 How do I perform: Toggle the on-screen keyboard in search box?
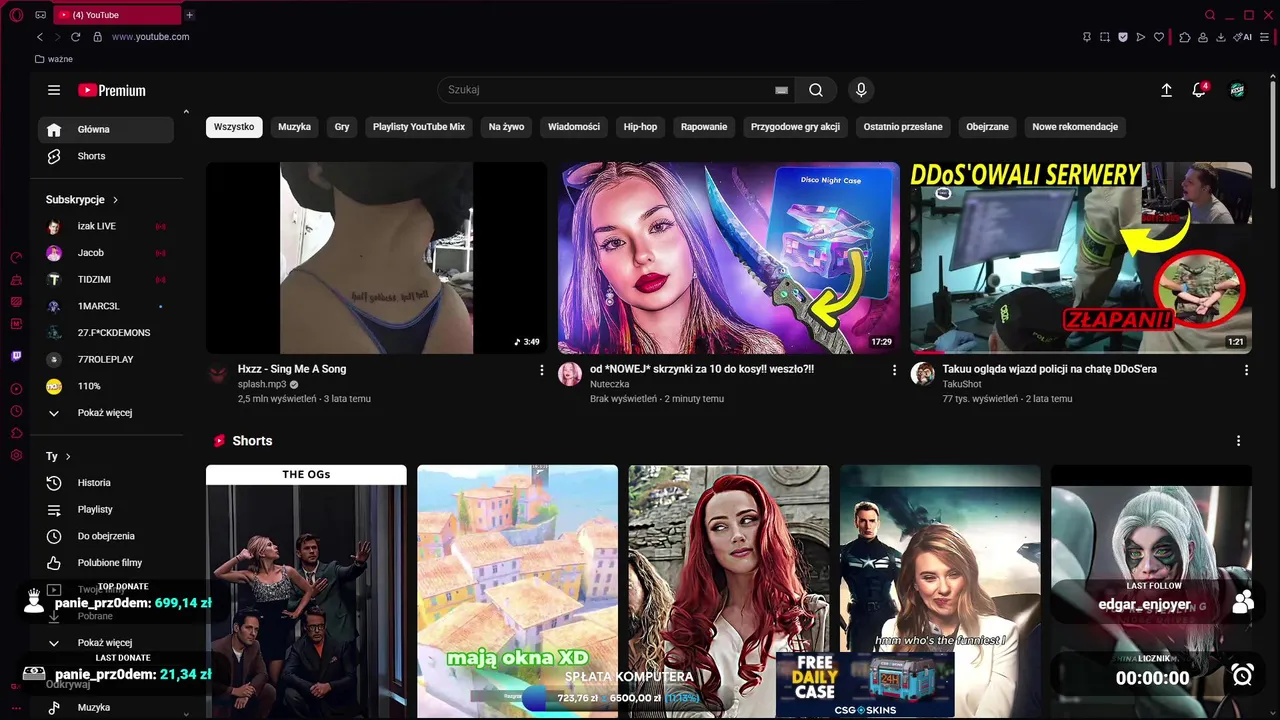(x=781, y=90)
